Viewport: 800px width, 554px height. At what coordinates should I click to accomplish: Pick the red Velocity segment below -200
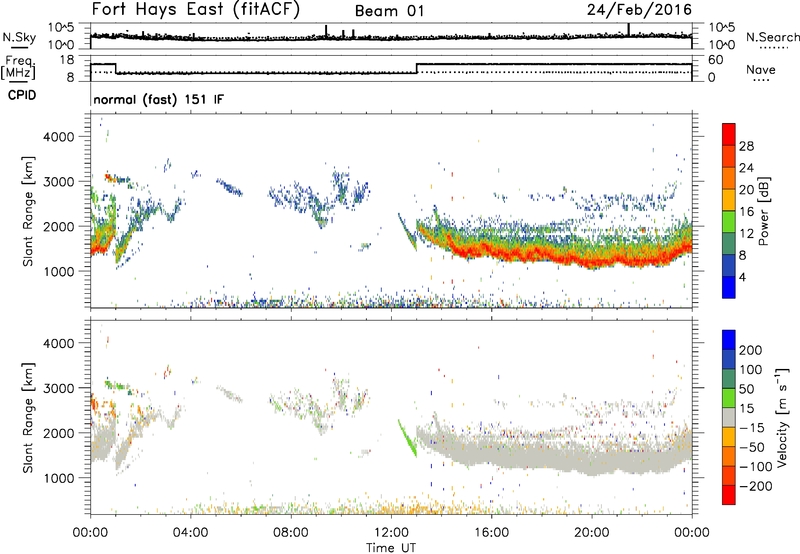point(729,495)
